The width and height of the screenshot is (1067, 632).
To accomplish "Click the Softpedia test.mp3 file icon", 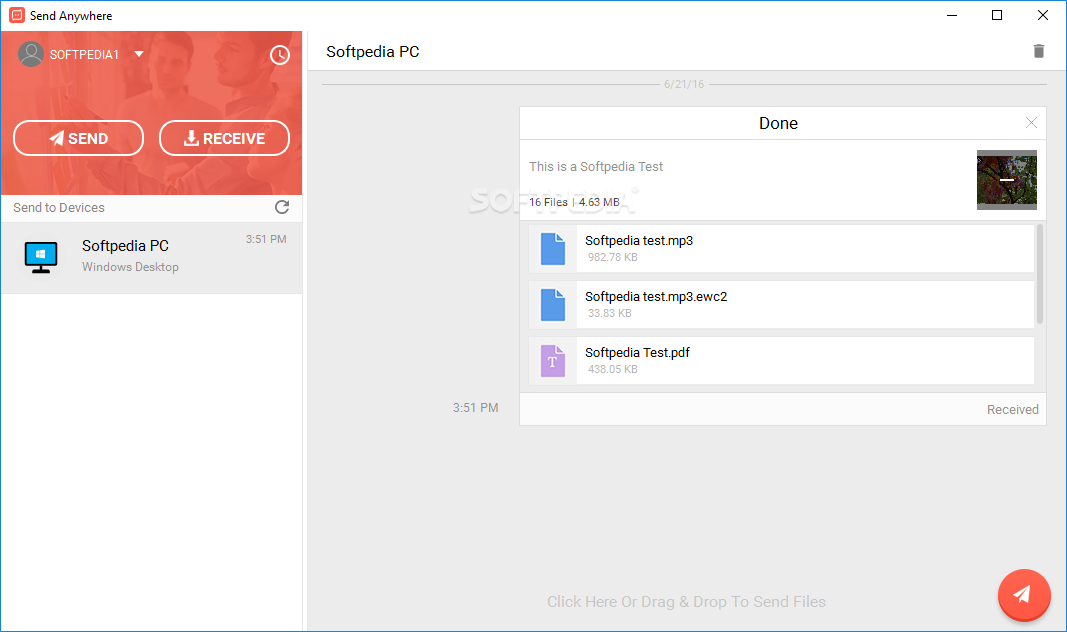I will (553, 248).
